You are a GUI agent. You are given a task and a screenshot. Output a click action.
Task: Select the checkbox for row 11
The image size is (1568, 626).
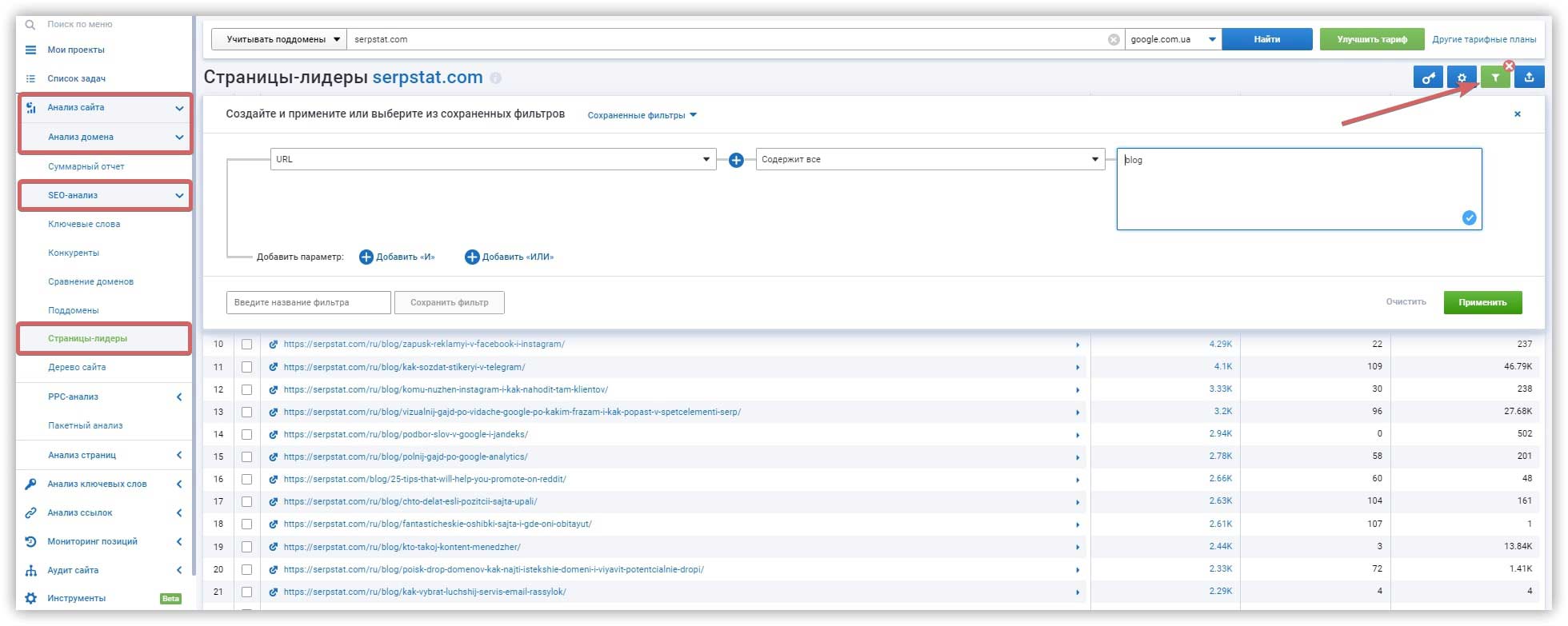pos(246,367)
